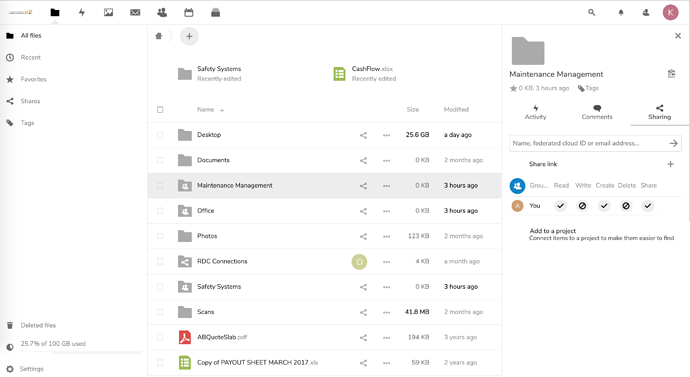
Task: Favorite Maintenance Management with the star
Action: 513,88
